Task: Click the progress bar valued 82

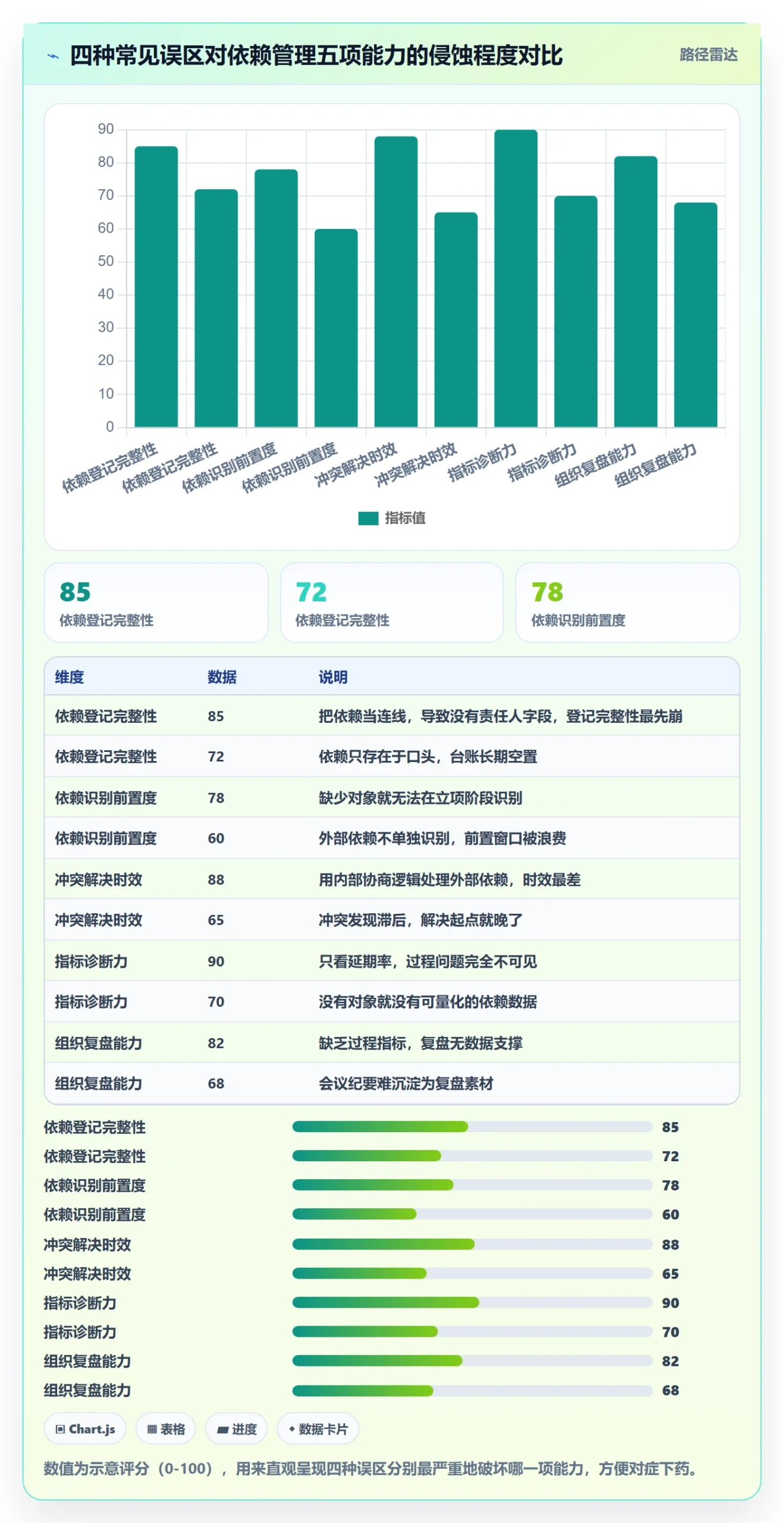Action: (472, 1361)
